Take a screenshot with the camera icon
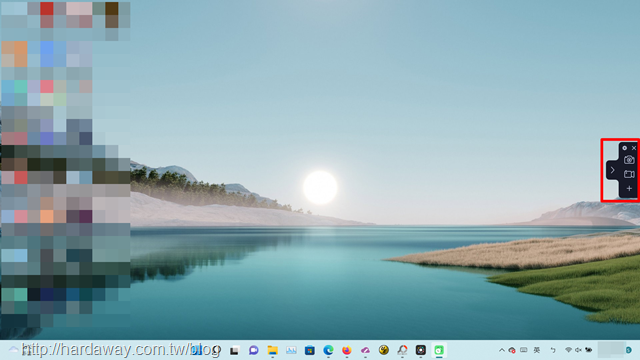640x360 pixels. (x=629, y=160)
